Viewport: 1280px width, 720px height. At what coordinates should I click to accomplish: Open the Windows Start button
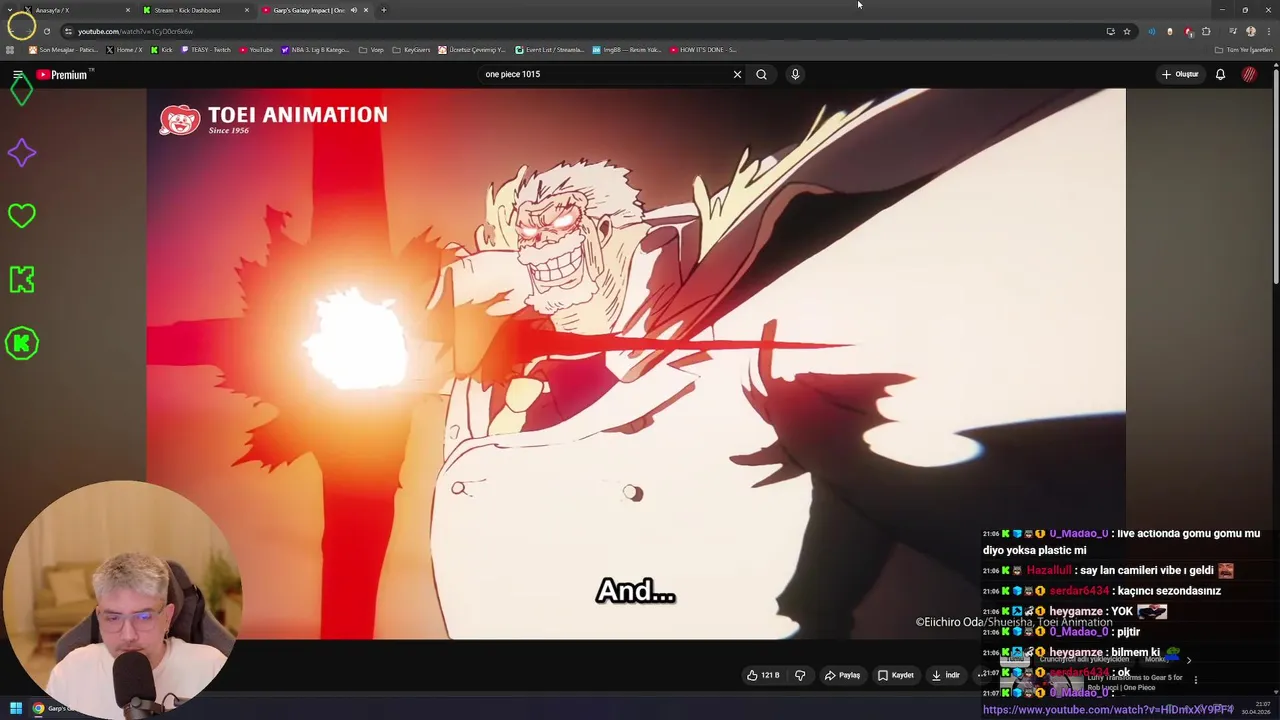tap(15, 708)
